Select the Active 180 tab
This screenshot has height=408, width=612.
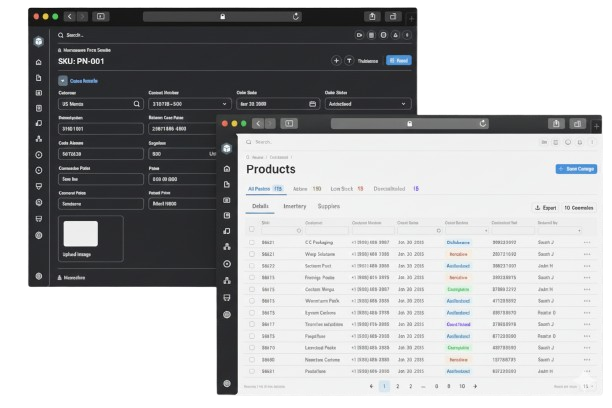pos(307,189)
